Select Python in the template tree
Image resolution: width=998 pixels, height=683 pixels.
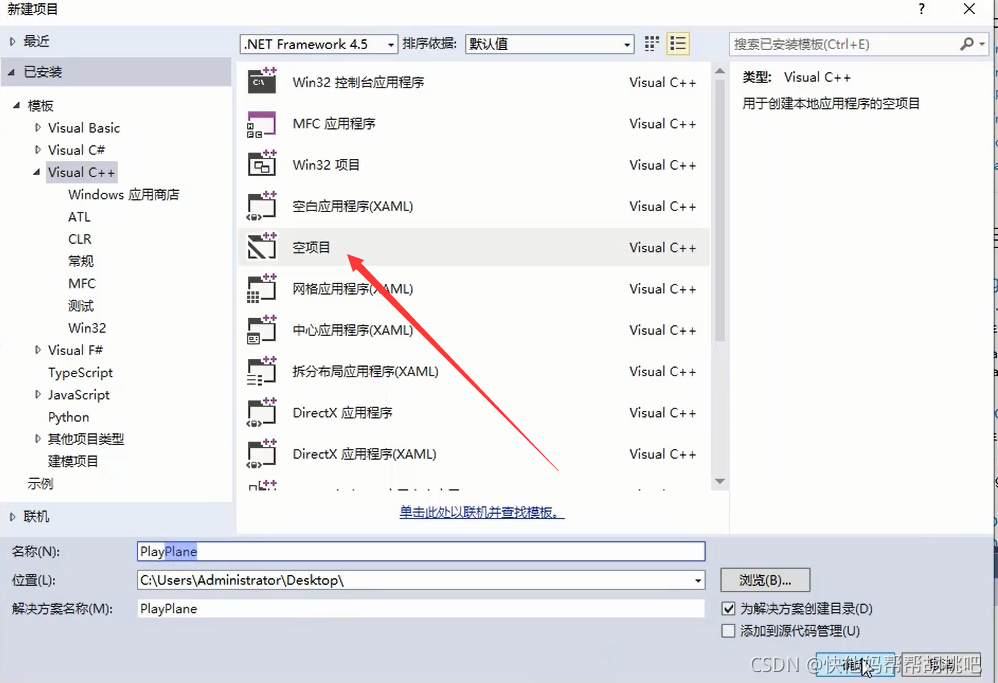click(x=68, y=417)
